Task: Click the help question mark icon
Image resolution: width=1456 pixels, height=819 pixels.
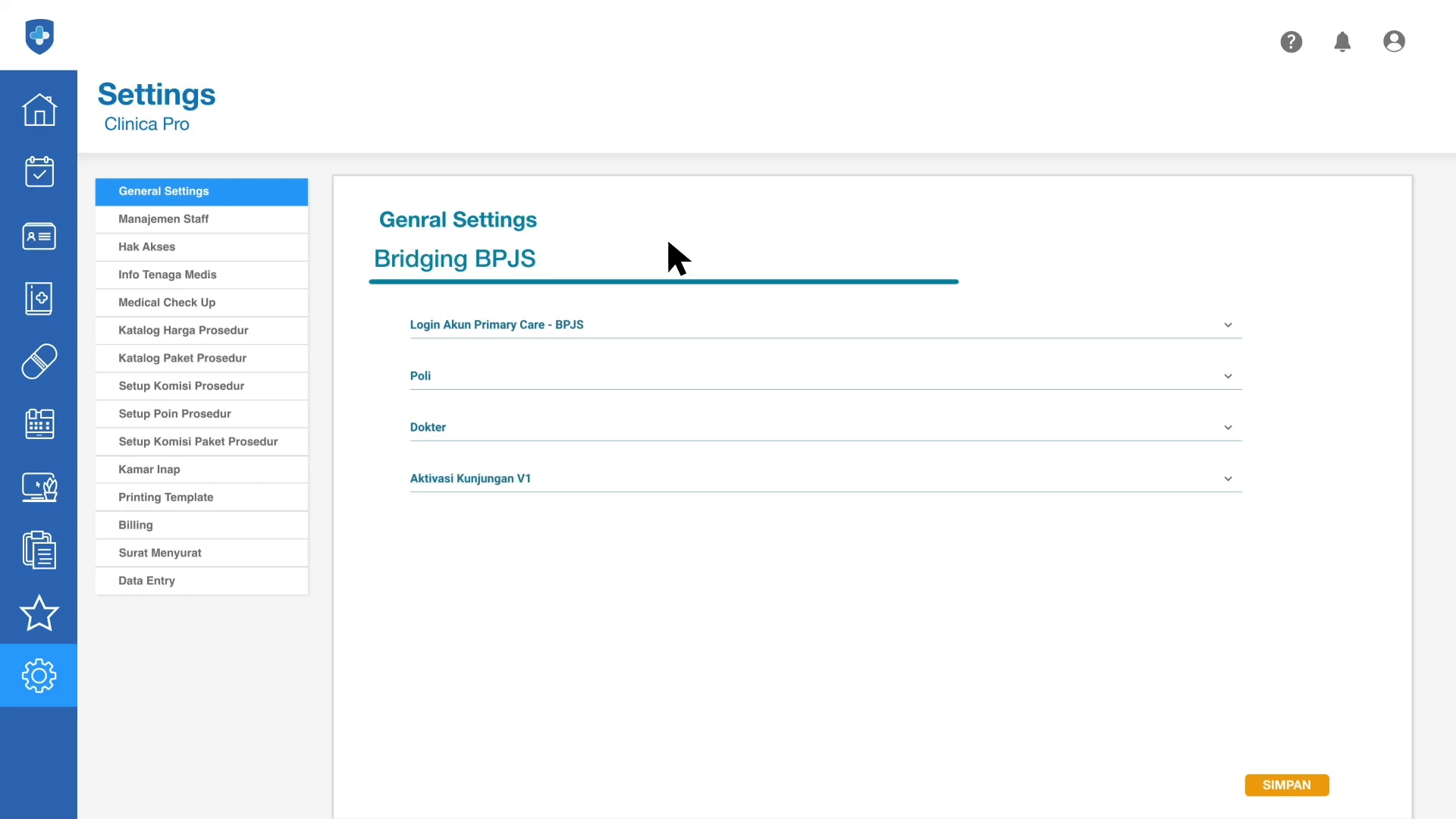Action: (1291, 42)
